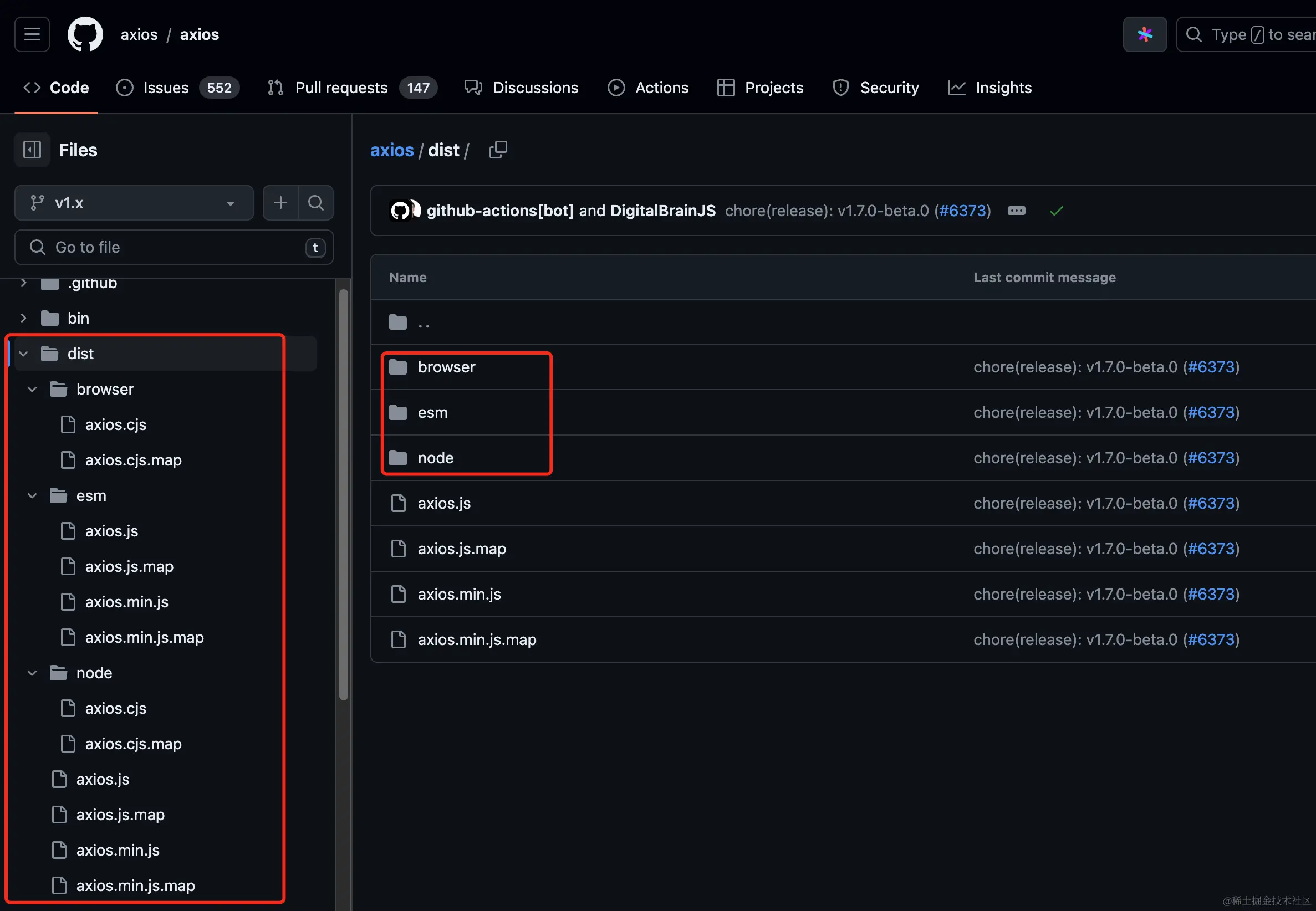Open the DigitalBrainJS author link

click(x=663, y=211)
